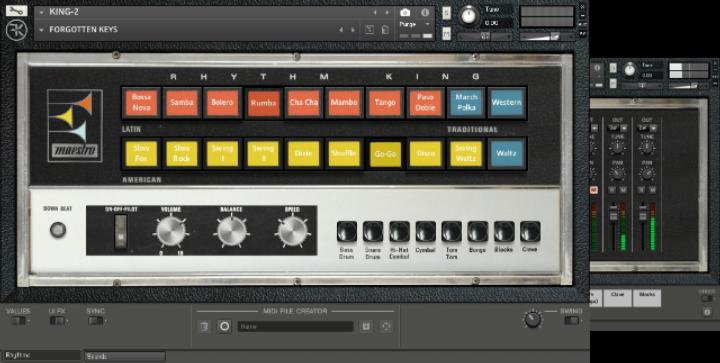Image resolution: width=720 pixels, height=363 pixels.
Task: Select the Slow Rock rhythm button
Action: 182,153
